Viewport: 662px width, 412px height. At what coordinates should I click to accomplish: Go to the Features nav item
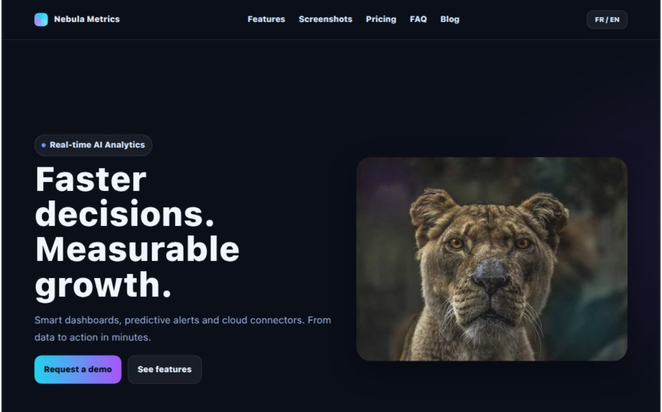(266, 19)
